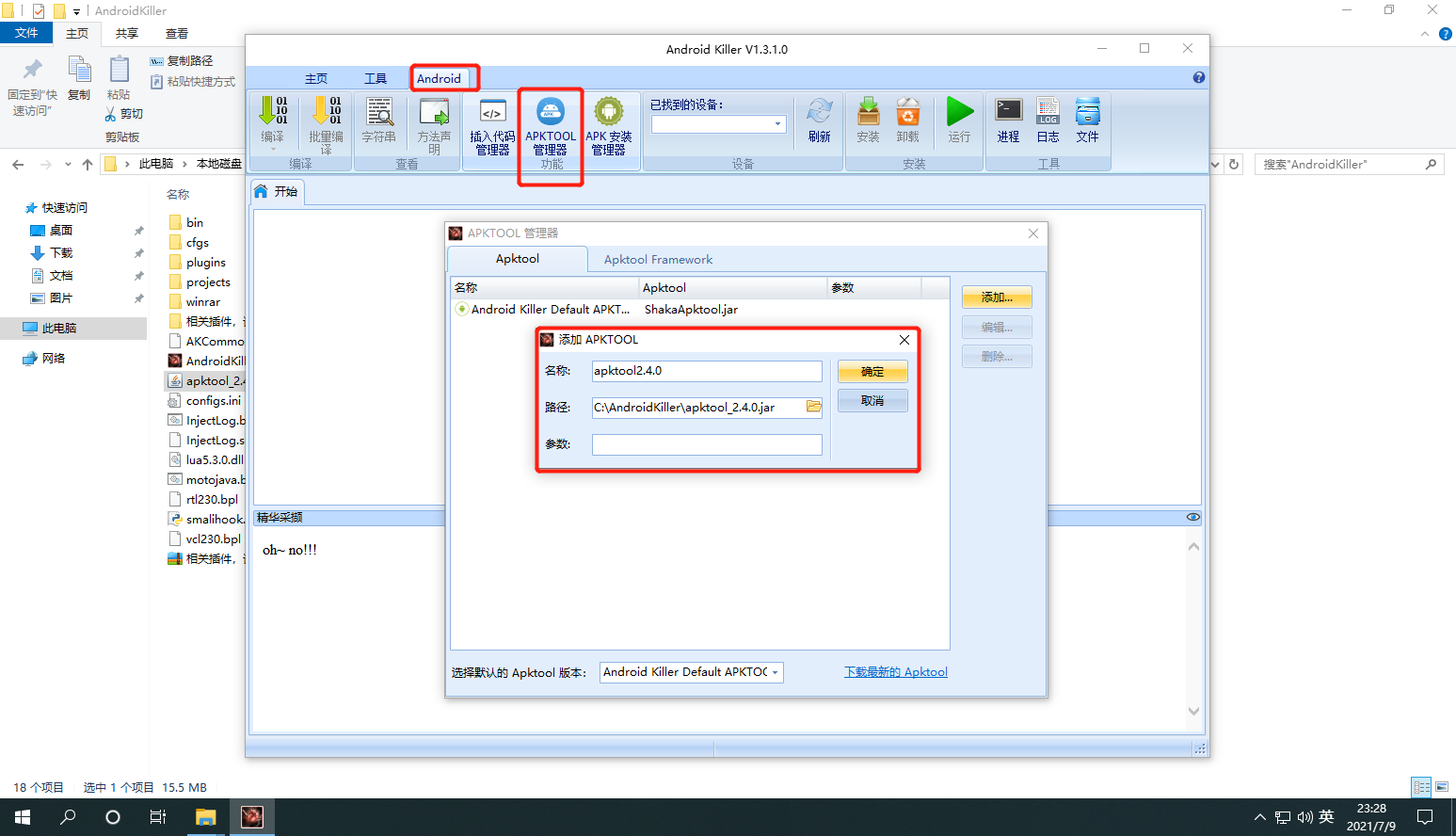1456x836 pixels.
Task: Select the 工具 ribbon tab
Action: [x=376, y=78]
